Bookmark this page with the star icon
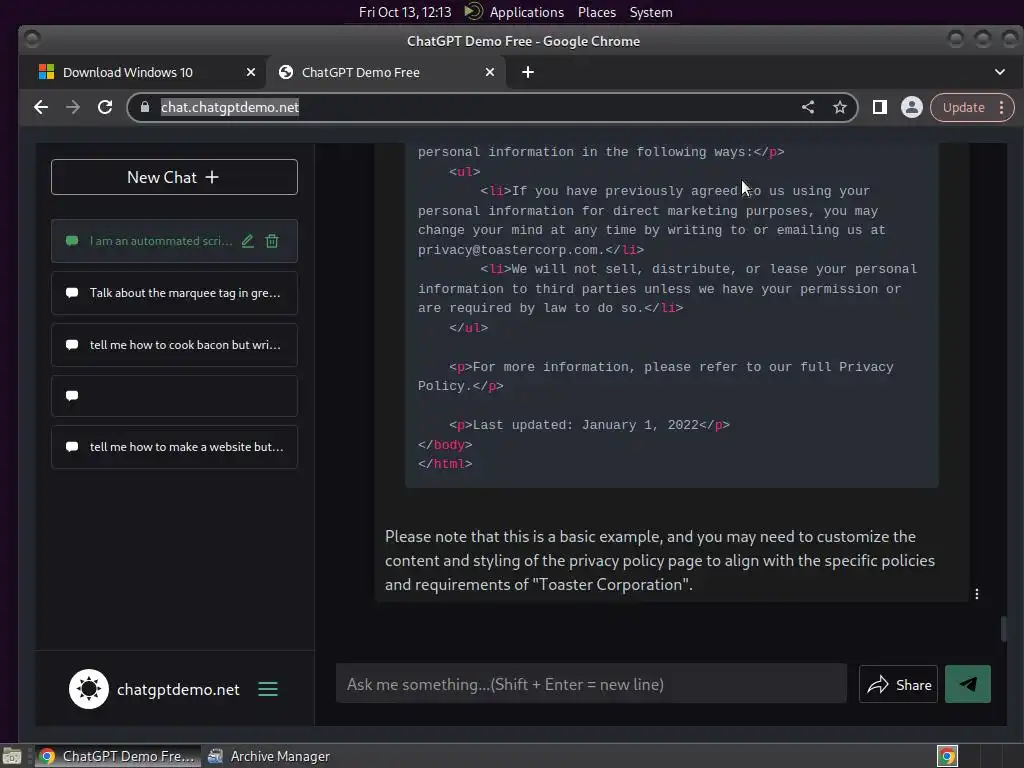Screen dimensions: 1024x768 tap(840, 107)
